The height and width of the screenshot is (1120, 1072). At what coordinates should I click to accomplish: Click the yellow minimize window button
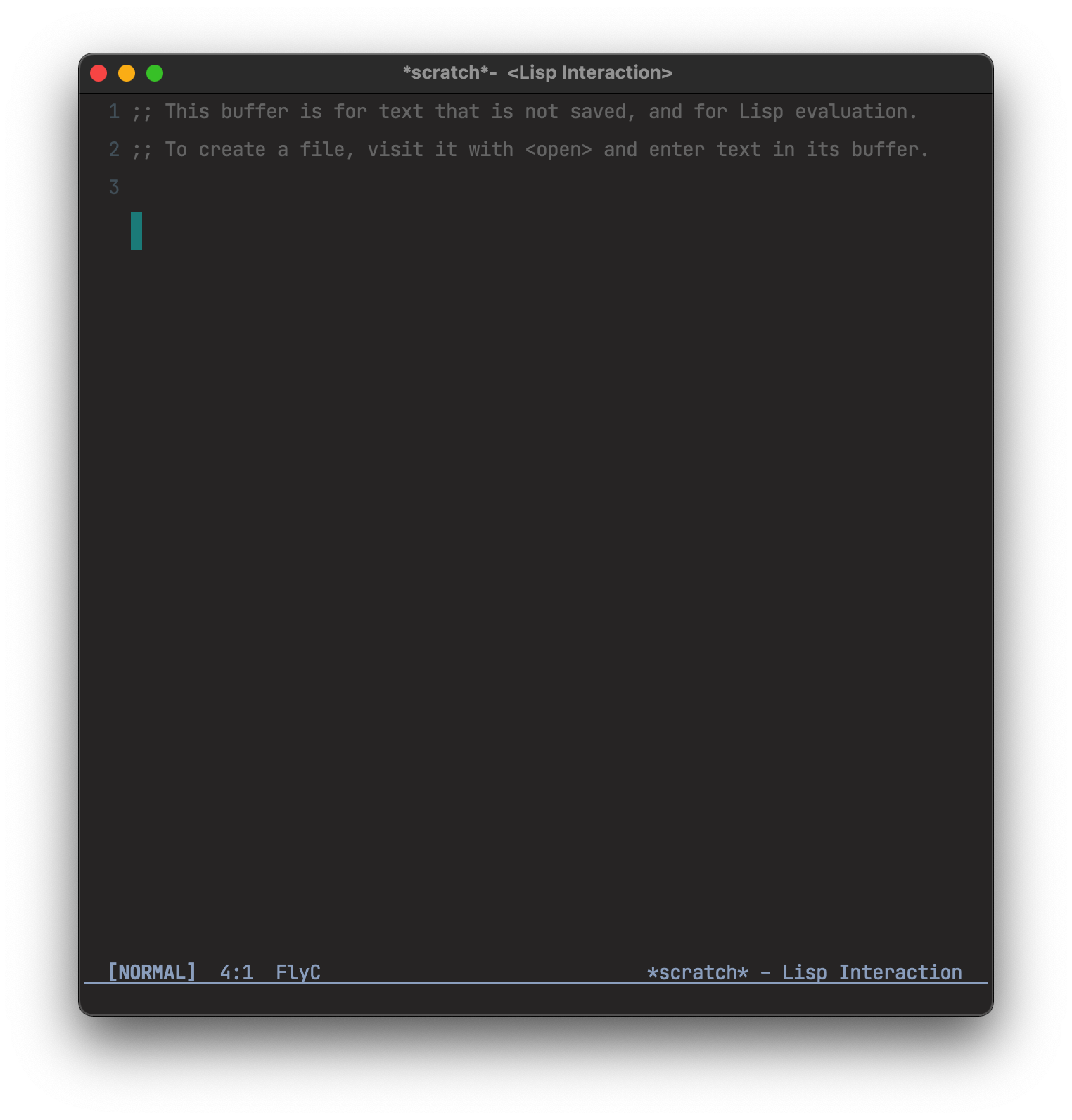[127, 73]
